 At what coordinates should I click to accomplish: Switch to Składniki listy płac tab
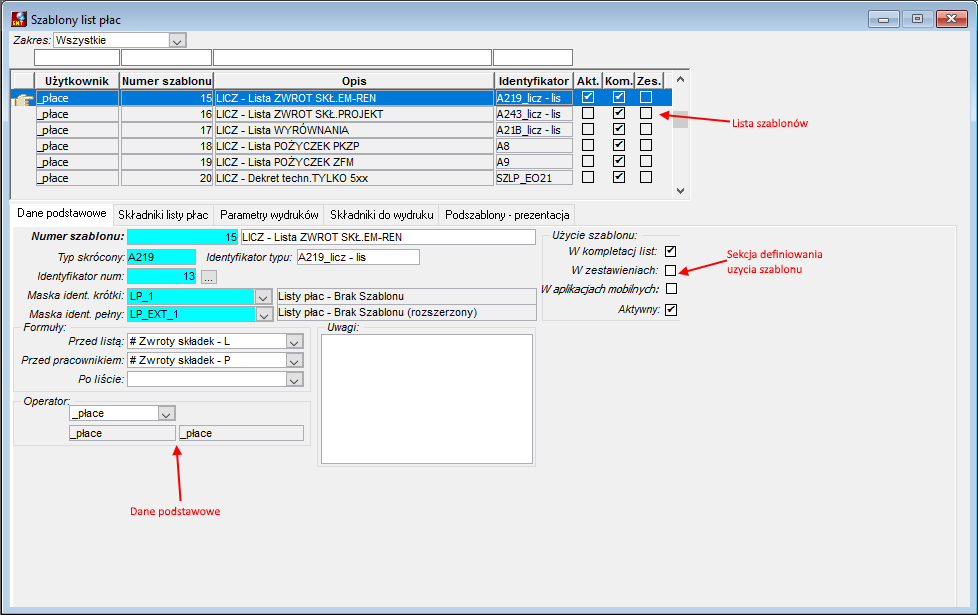click(x=163, y=215)
